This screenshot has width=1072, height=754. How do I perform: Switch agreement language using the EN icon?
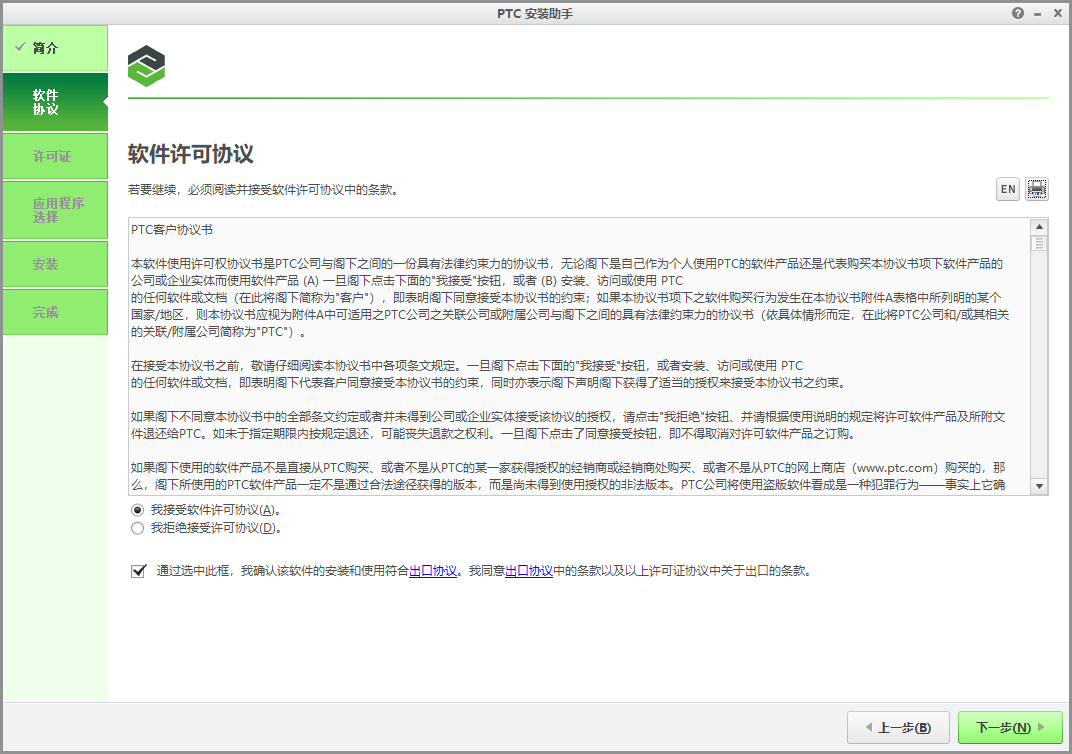click(1007, 189)
